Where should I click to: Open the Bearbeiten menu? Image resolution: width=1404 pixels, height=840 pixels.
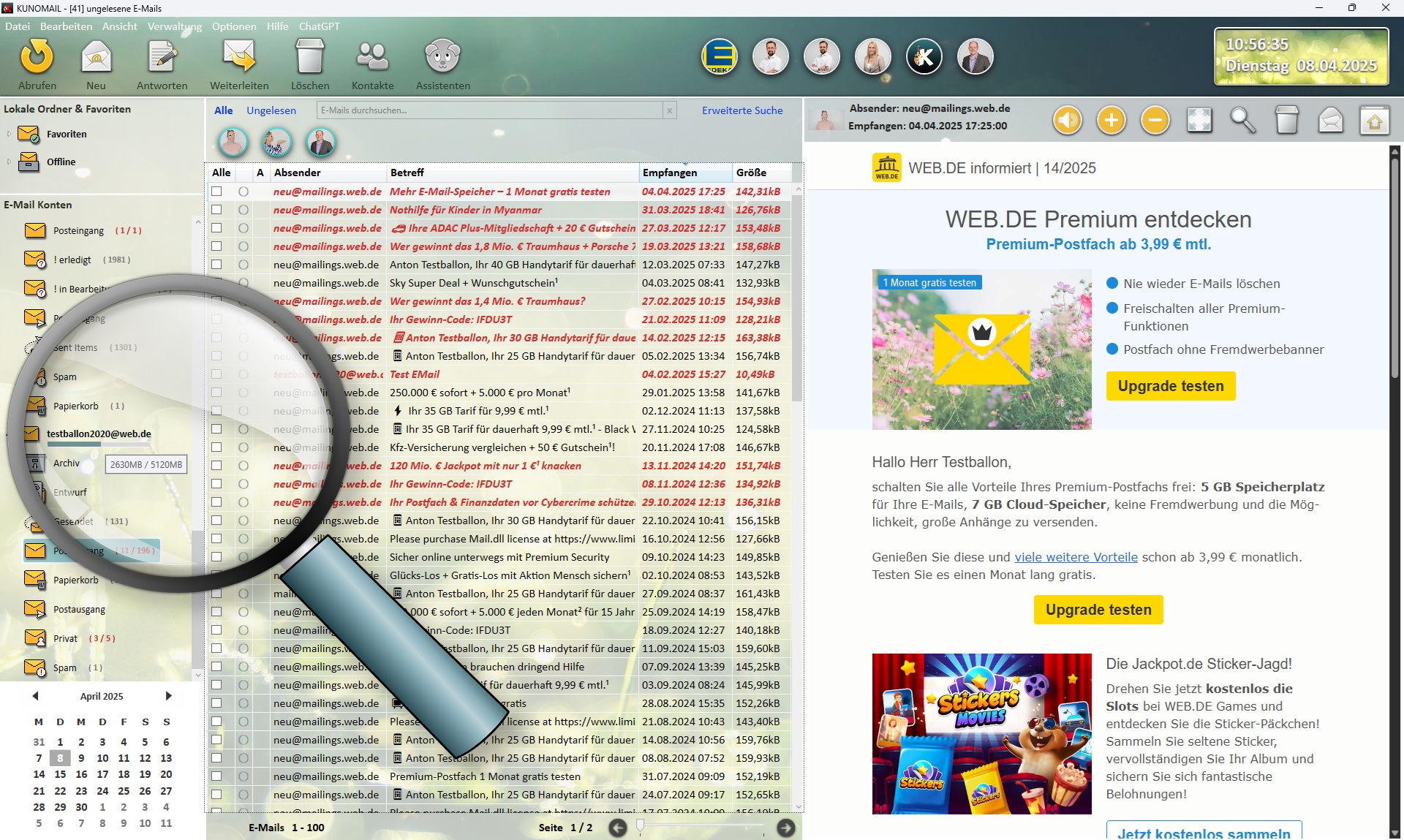66,26
